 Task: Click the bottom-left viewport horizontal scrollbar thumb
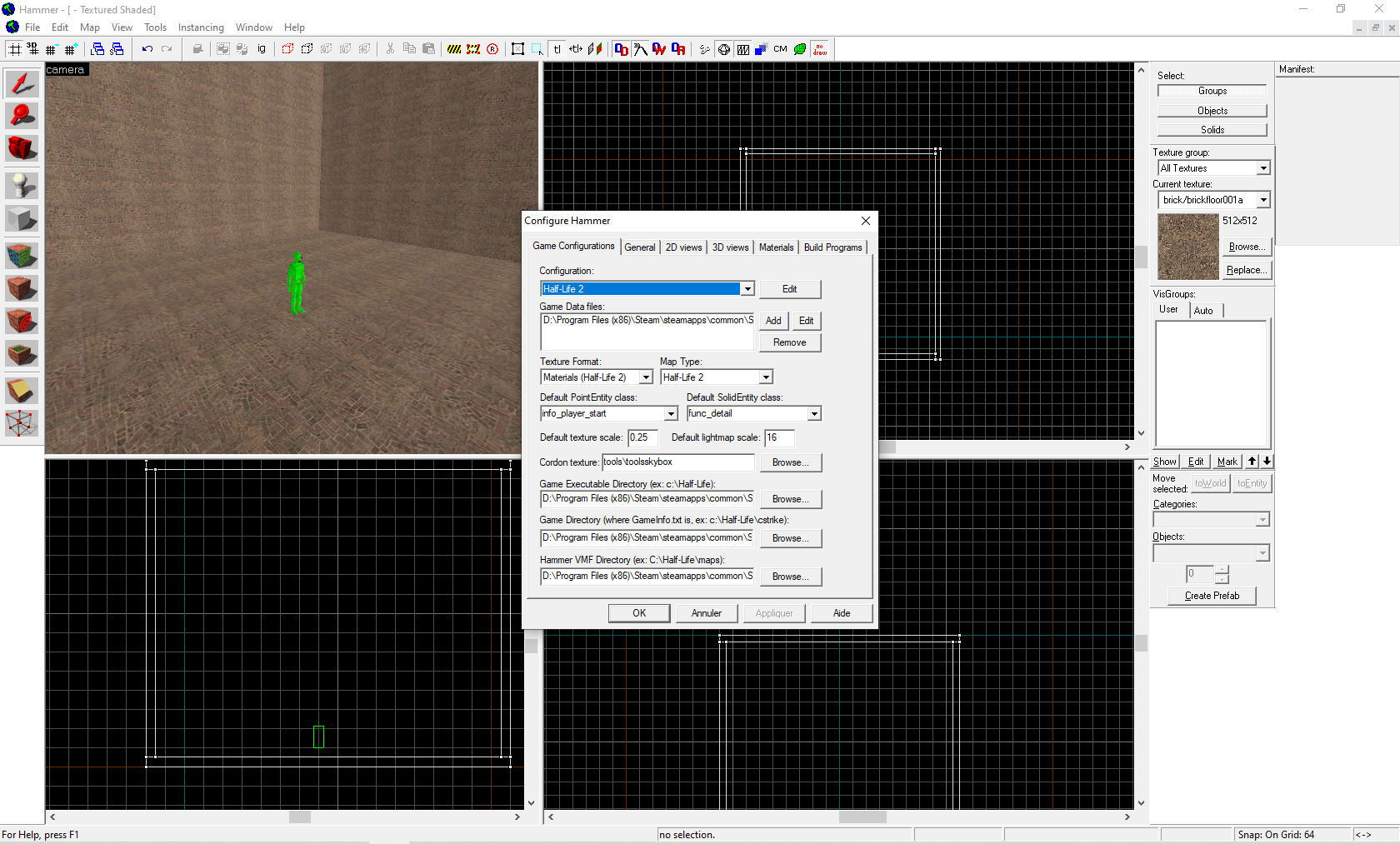(300, 817)
